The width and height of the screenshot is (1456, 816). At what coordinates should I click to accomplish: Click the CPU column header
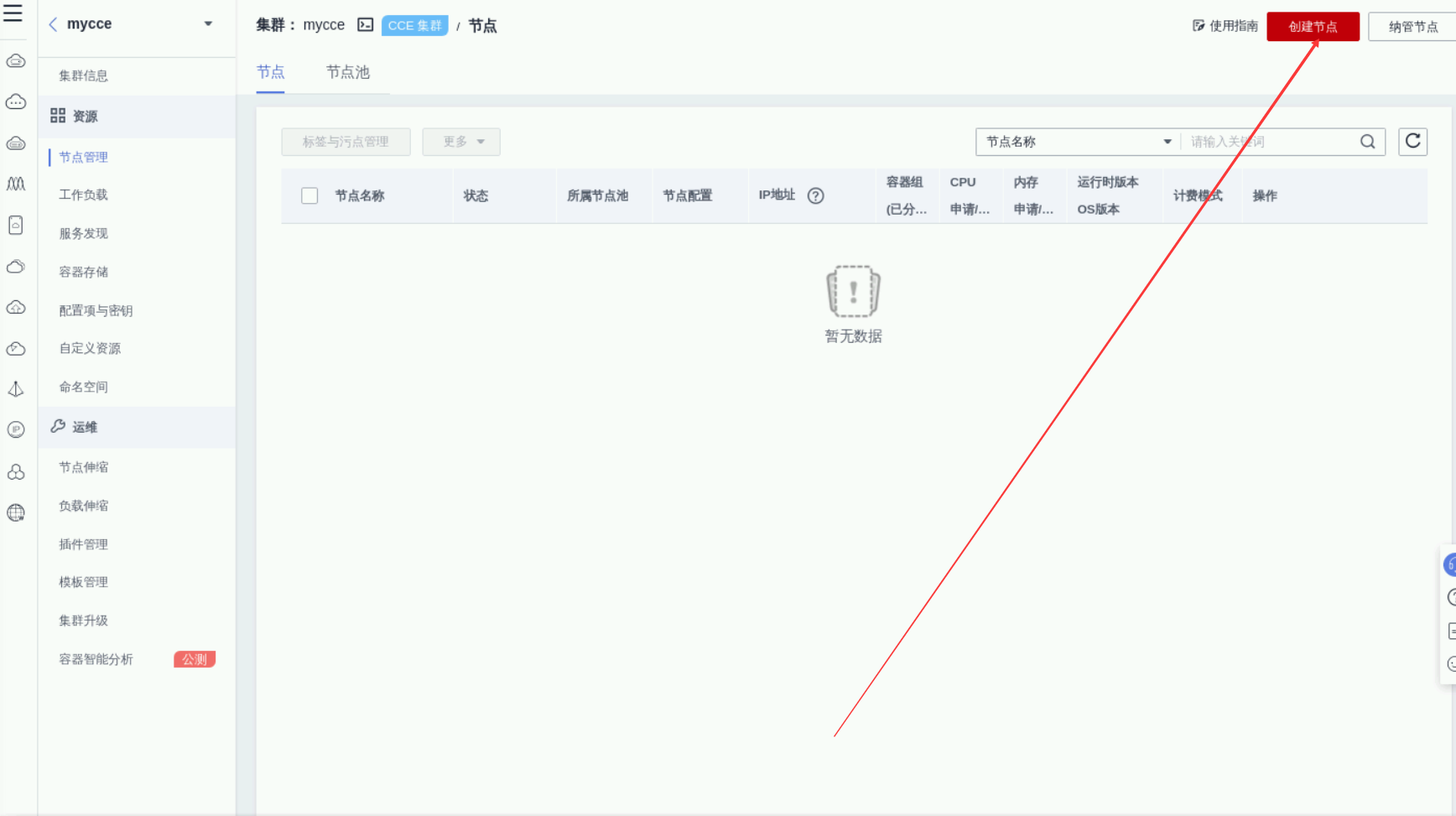pos(963,182)
